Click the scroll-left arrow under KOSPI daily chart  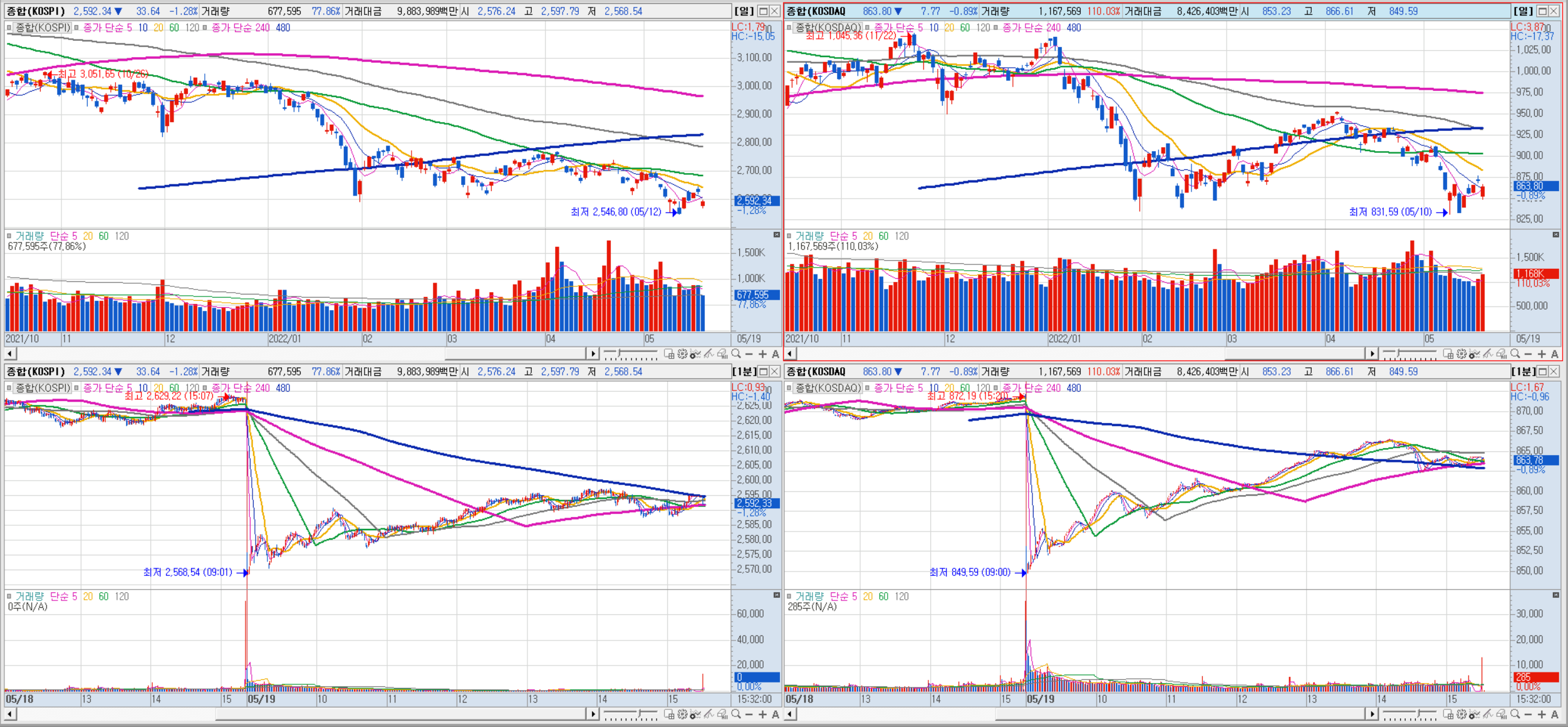pos(10,354)
